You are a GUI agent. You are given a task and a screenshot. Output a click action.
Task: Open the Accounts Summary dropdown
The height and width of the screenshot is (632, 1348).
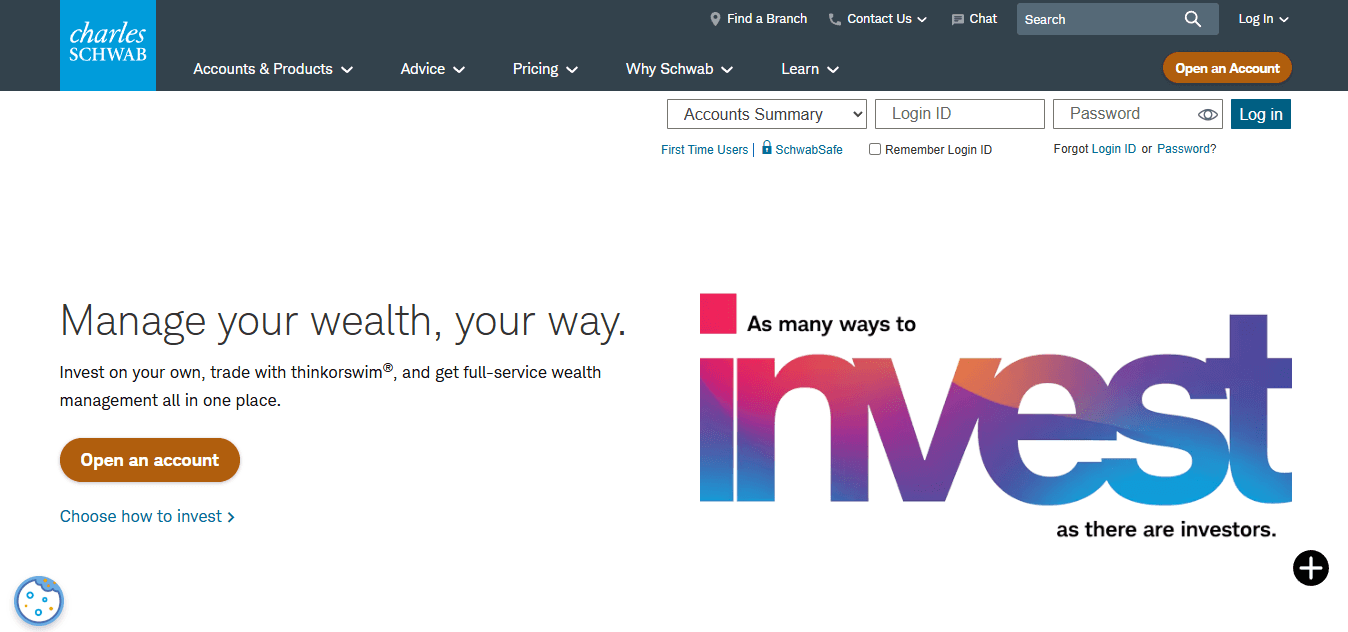click(x=766, y=113)
